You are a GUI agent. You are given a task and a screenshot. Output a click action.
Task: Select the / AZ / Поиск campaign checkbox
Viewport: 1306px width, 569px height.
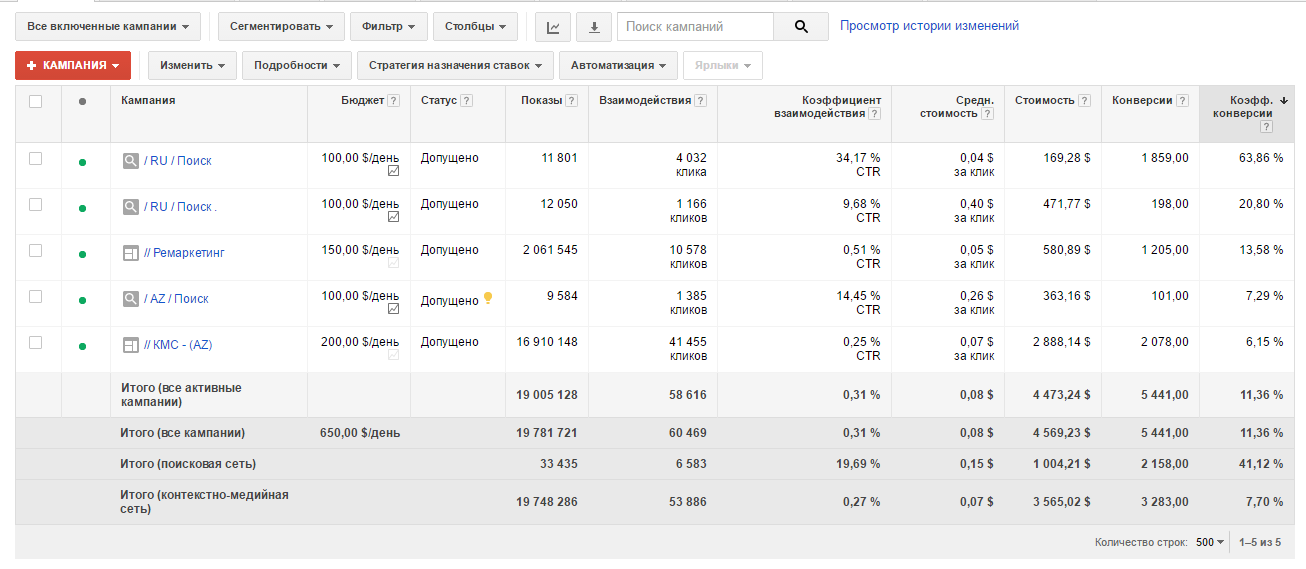click(x=36, y=296)
